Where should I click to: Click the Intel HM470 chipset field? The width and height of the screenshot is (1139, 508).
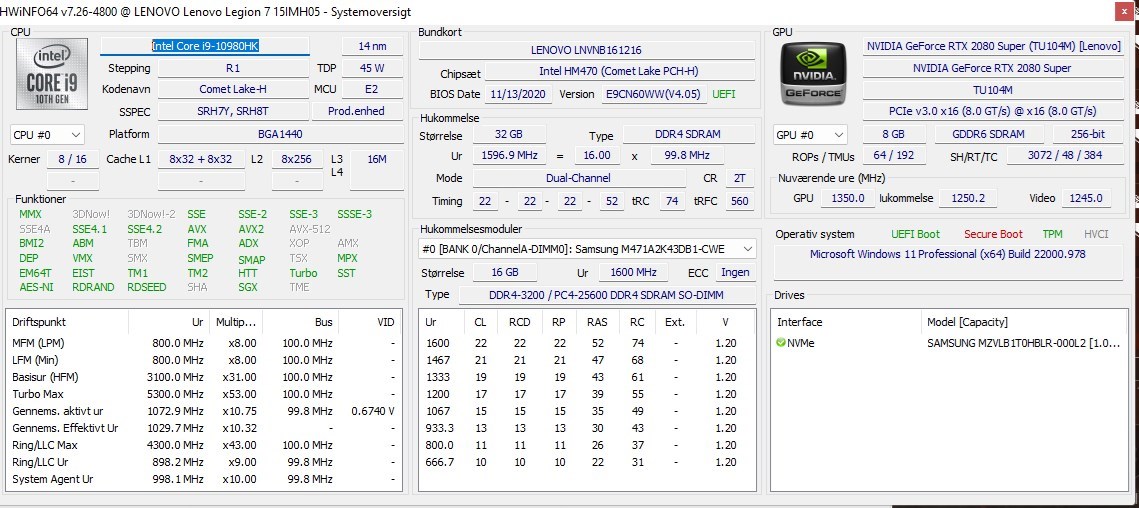click(x=620, y=71)
